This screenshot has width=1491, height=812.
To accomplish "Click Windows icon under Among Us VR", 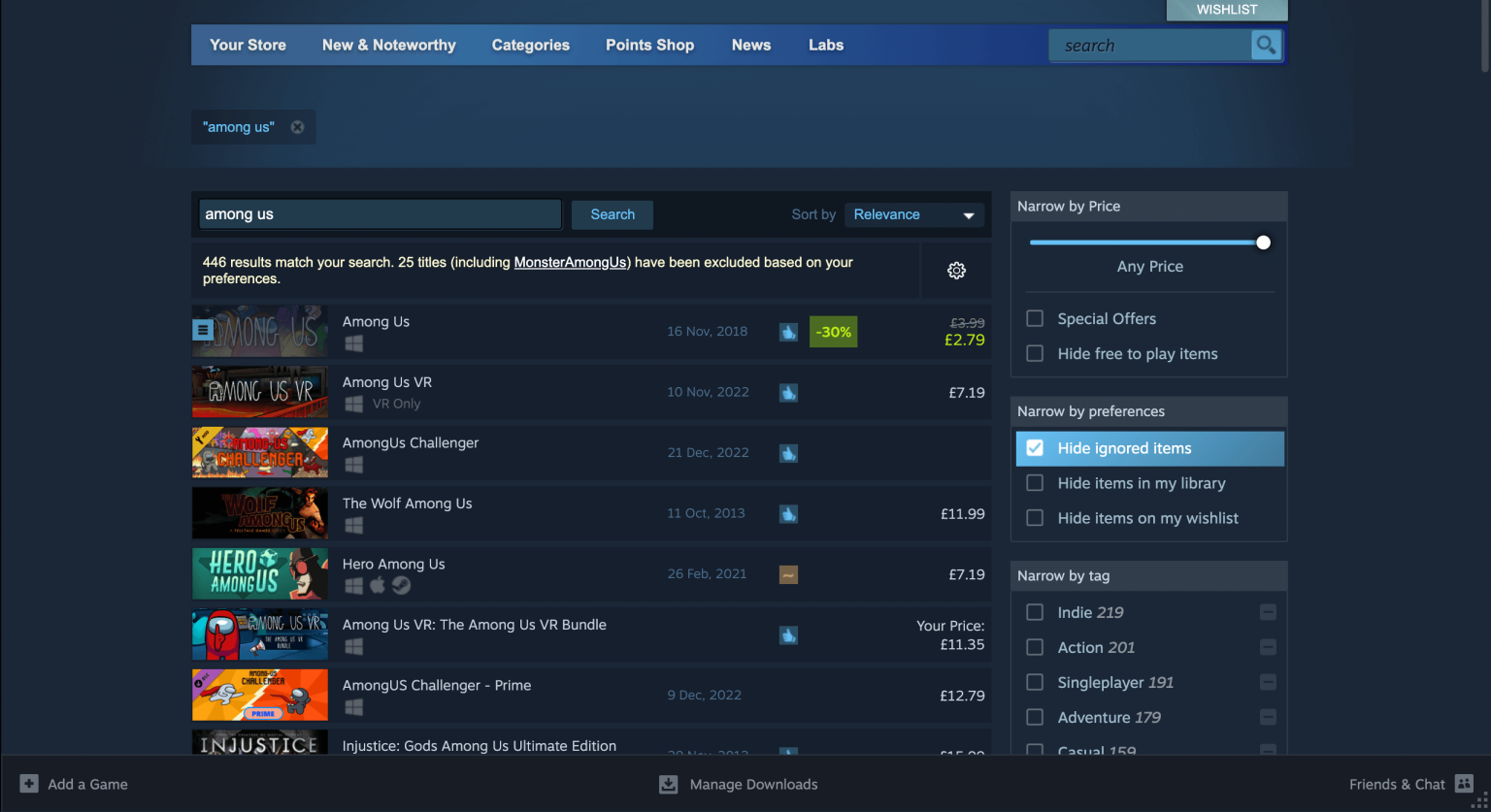I will click(353, 404).
